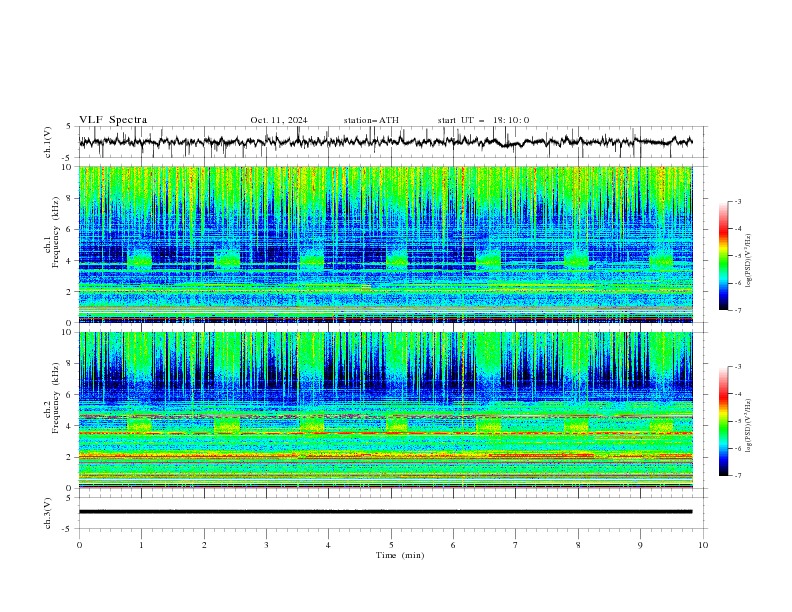Image resolution: width=792 pixels, height=612 pixels.
Task: Click the "VLF Spectra" plot title
Action: click(x=113, y=120)
